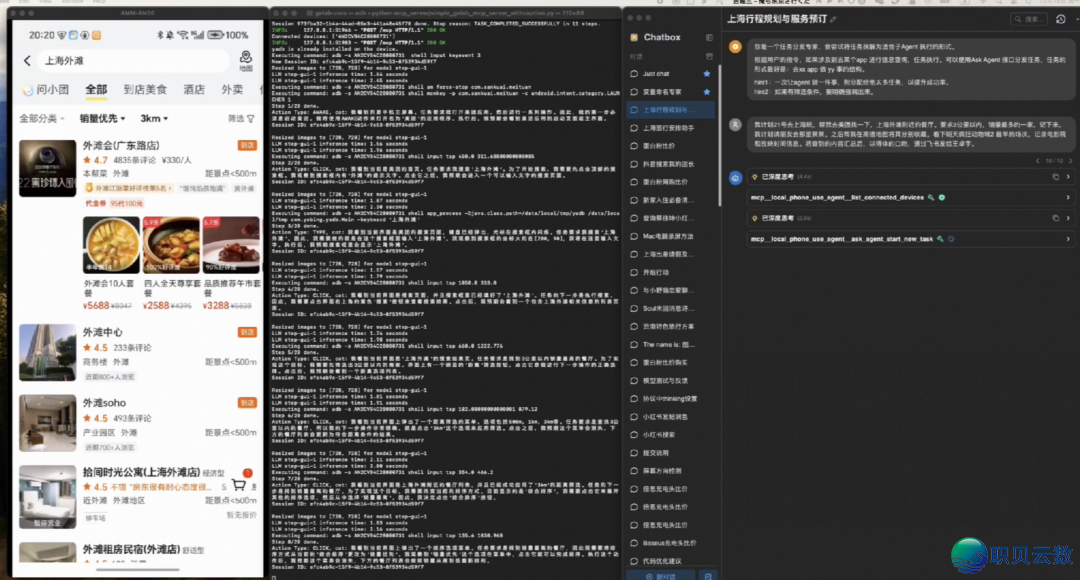Open the Baseus充电头比价 conversation
The height and width of the screenshot is (580, 1080).
671,543
